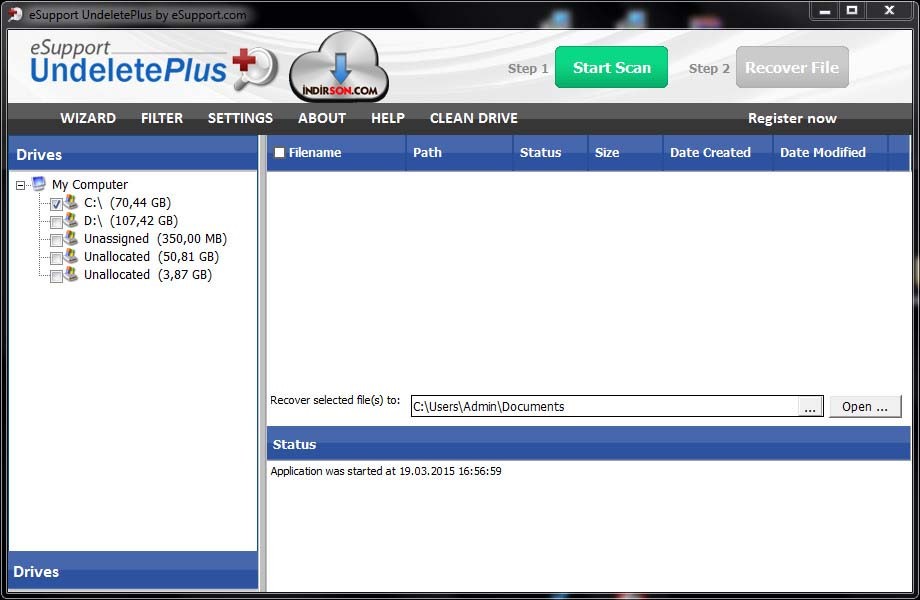Click the UndeletePlus app icon in title bar
The width and height of the screenshot is (920, 600).
click(16, 14)
